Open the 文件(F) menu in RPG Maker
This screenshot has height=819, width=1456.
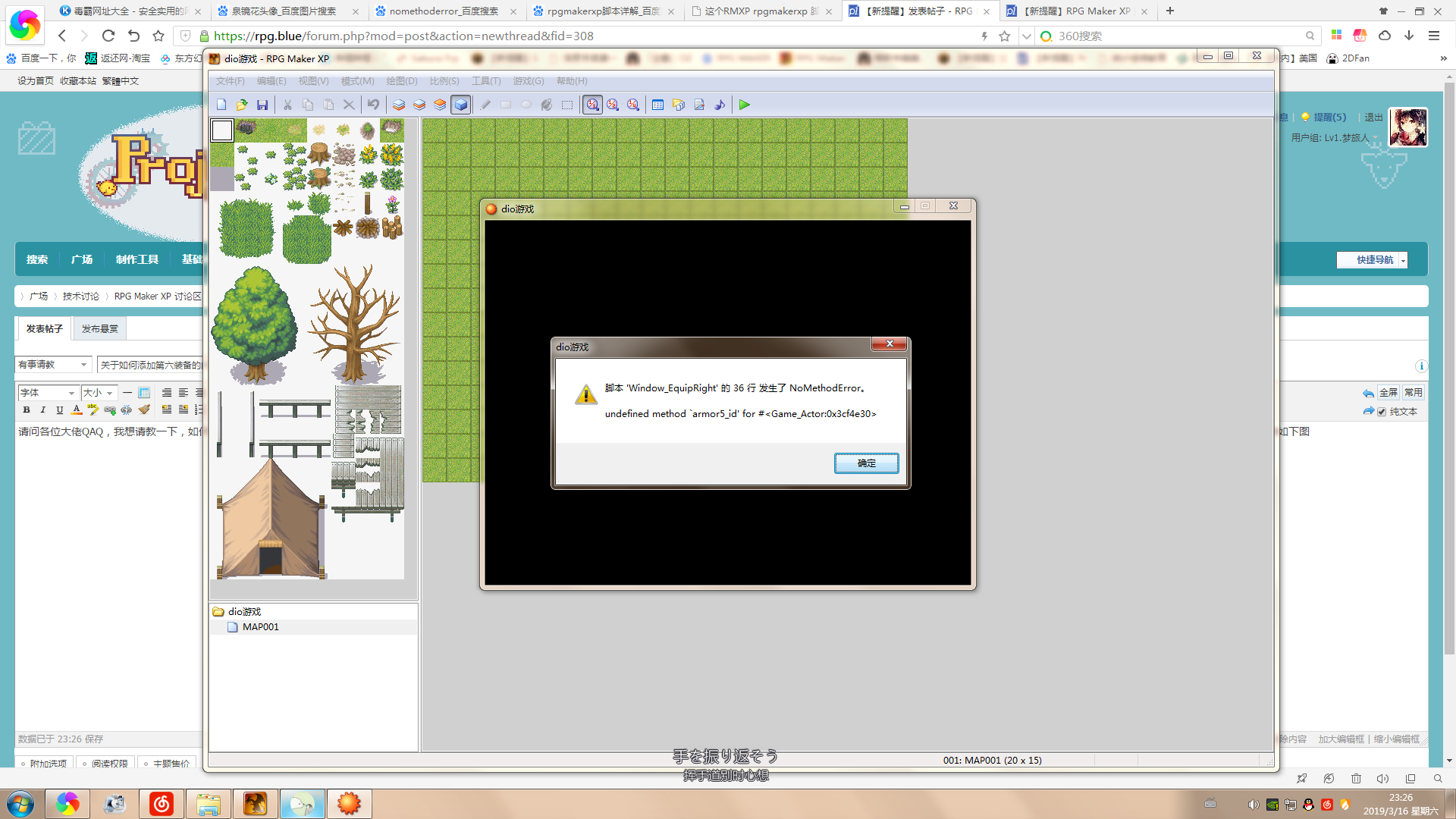coord(231,81)
